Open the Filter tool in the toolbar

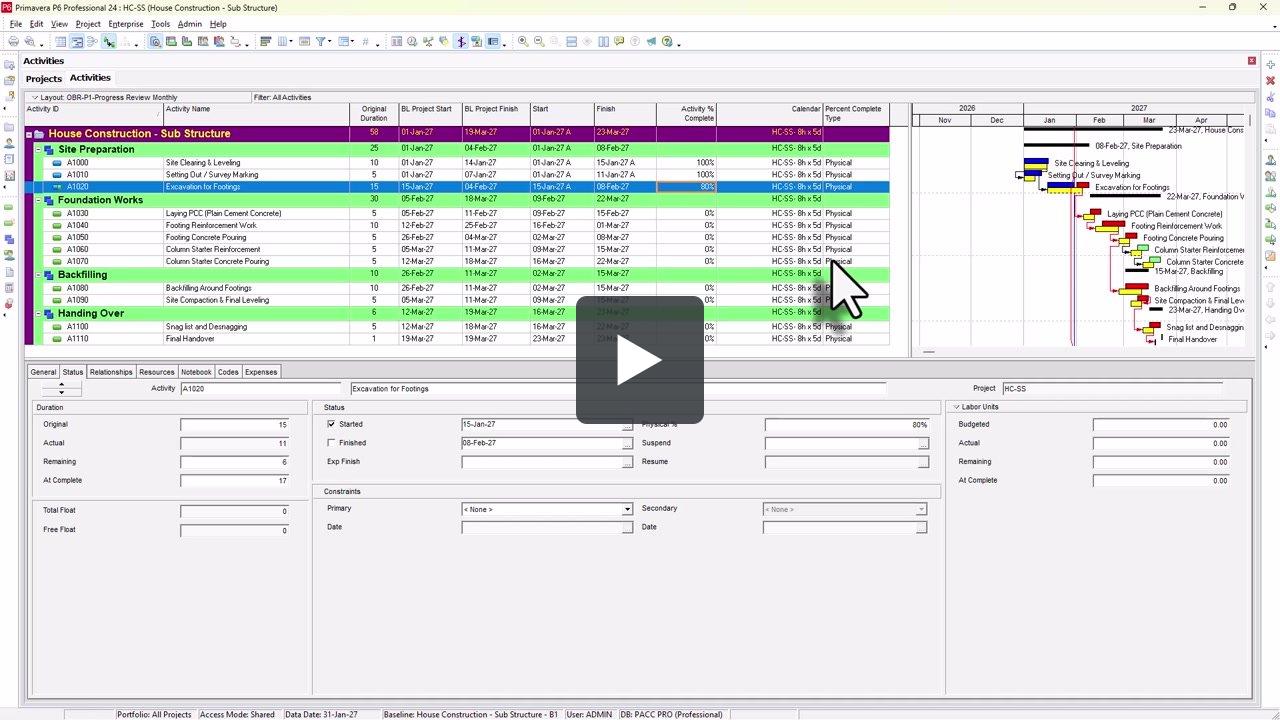tap(322, 42)
